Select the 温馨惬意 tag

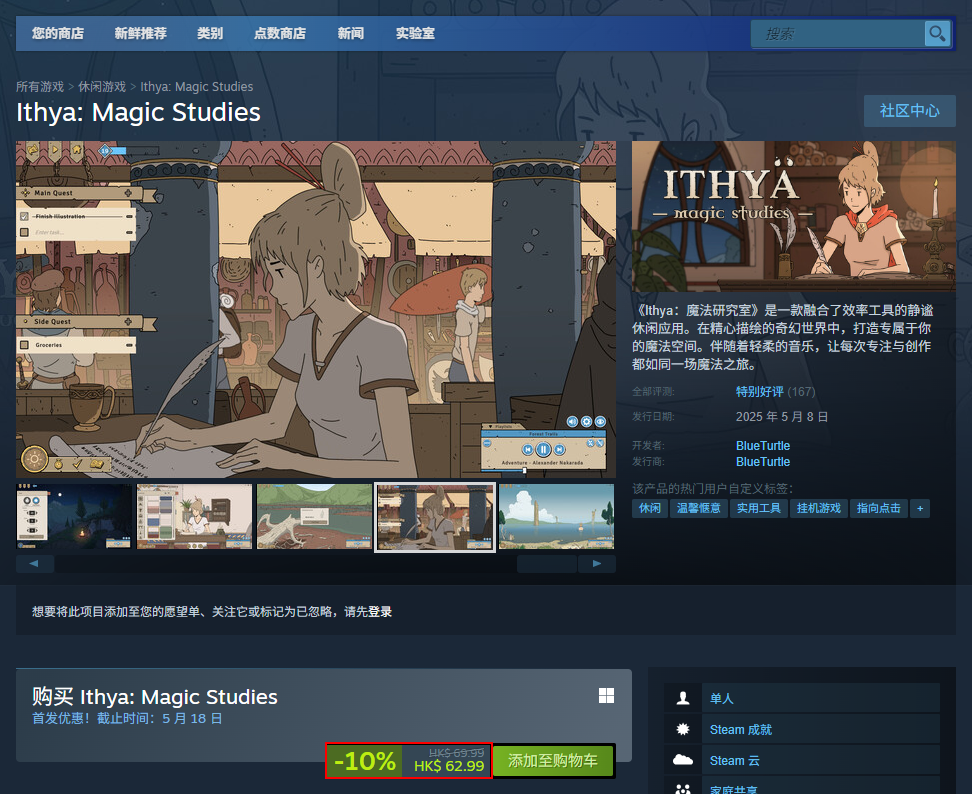(699, 508)
